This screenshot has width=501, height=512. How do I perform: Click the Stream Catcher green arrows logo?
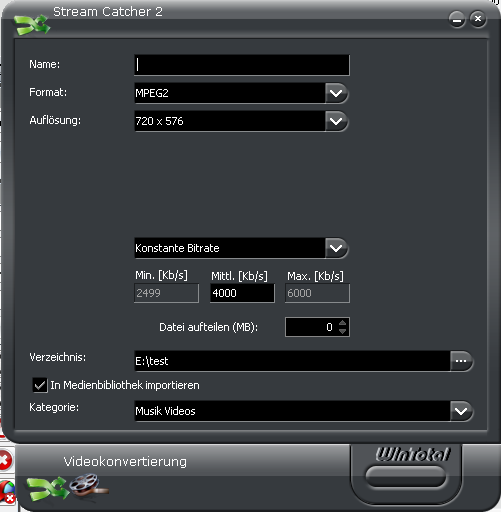point(32,25)
